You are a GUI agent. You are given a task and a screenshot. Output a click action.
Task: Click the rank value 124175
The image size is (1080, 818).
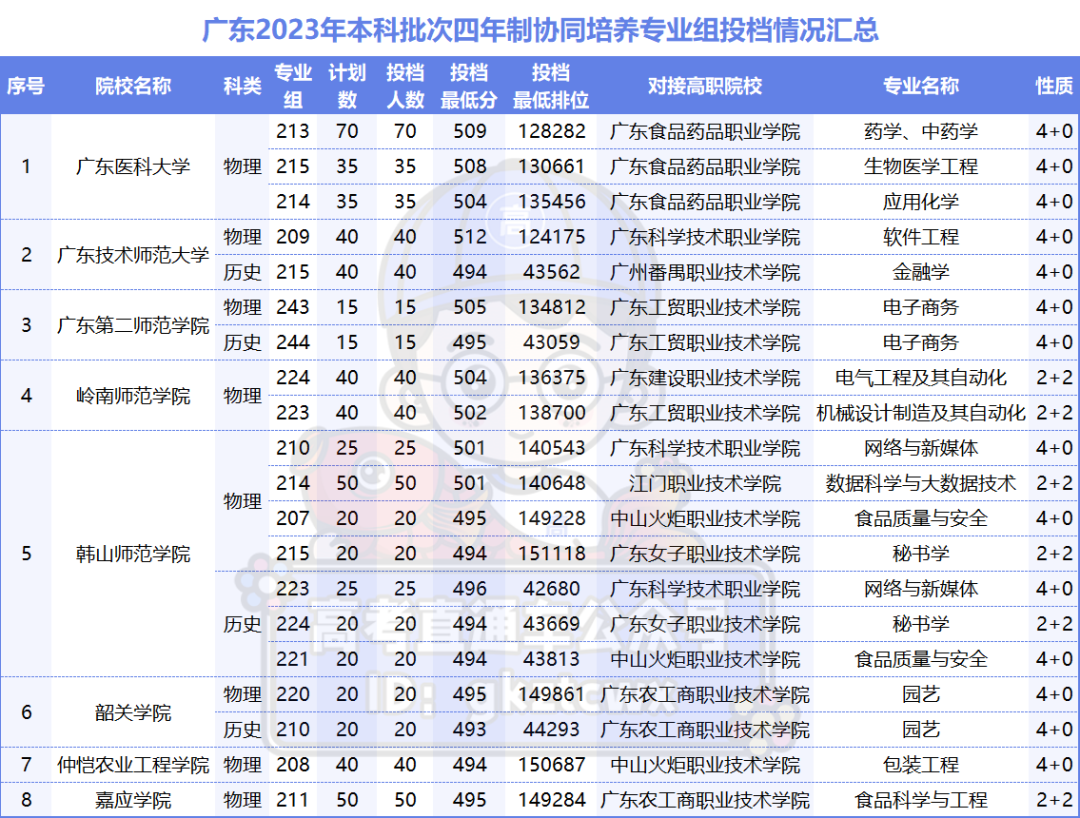point(552,237)
